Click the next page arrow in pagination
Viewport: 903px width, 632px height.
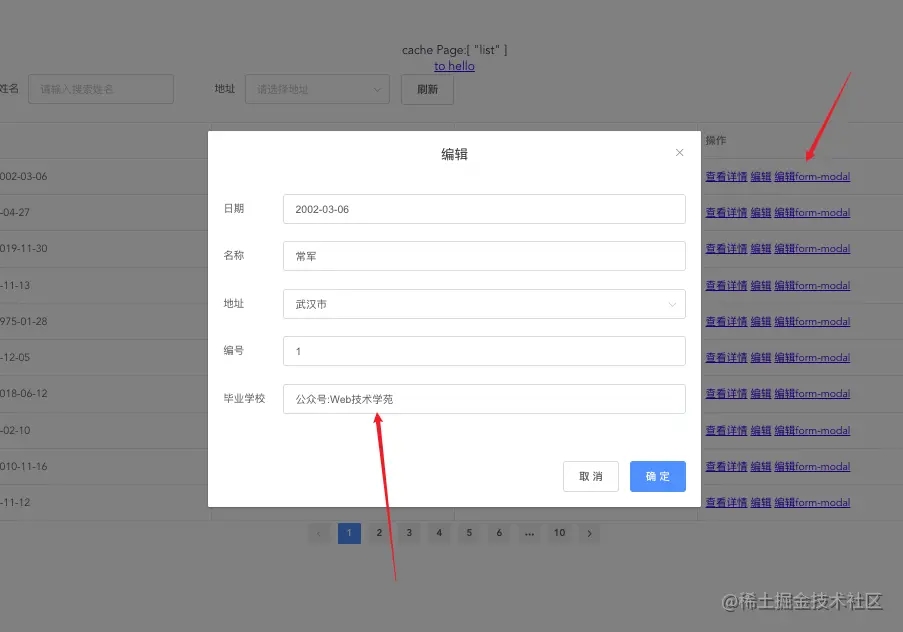(590, 534)
